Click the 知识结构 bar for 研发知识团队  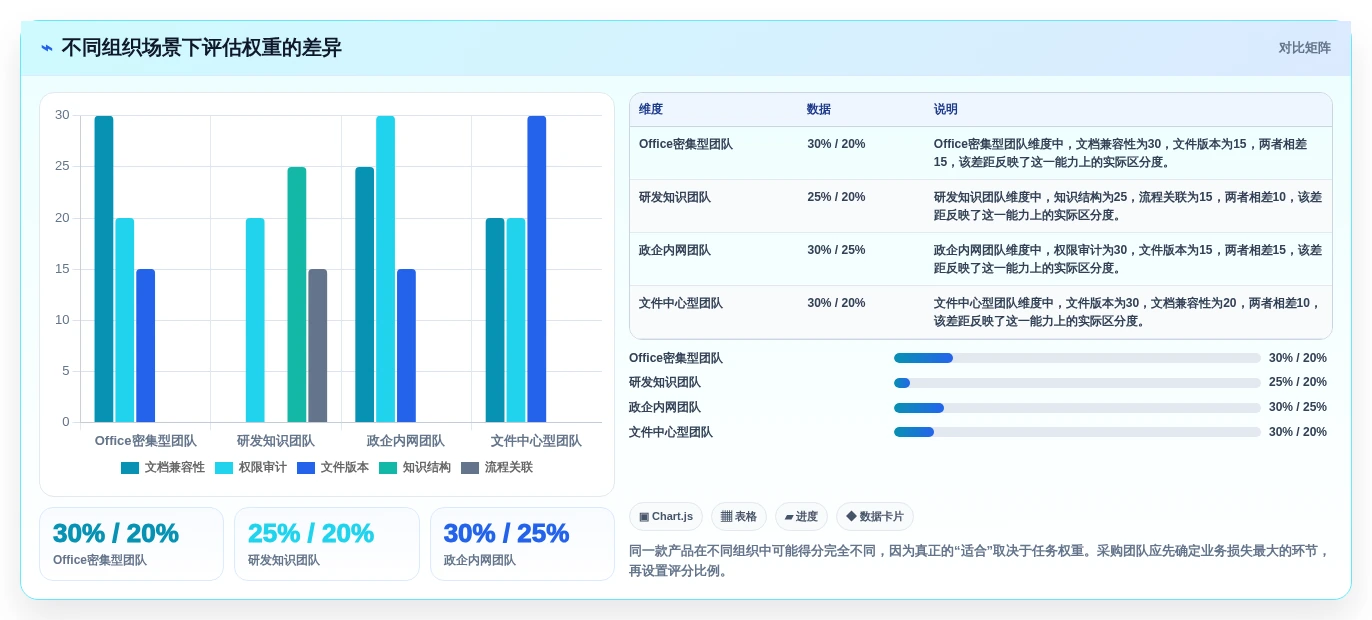(297, 294)
